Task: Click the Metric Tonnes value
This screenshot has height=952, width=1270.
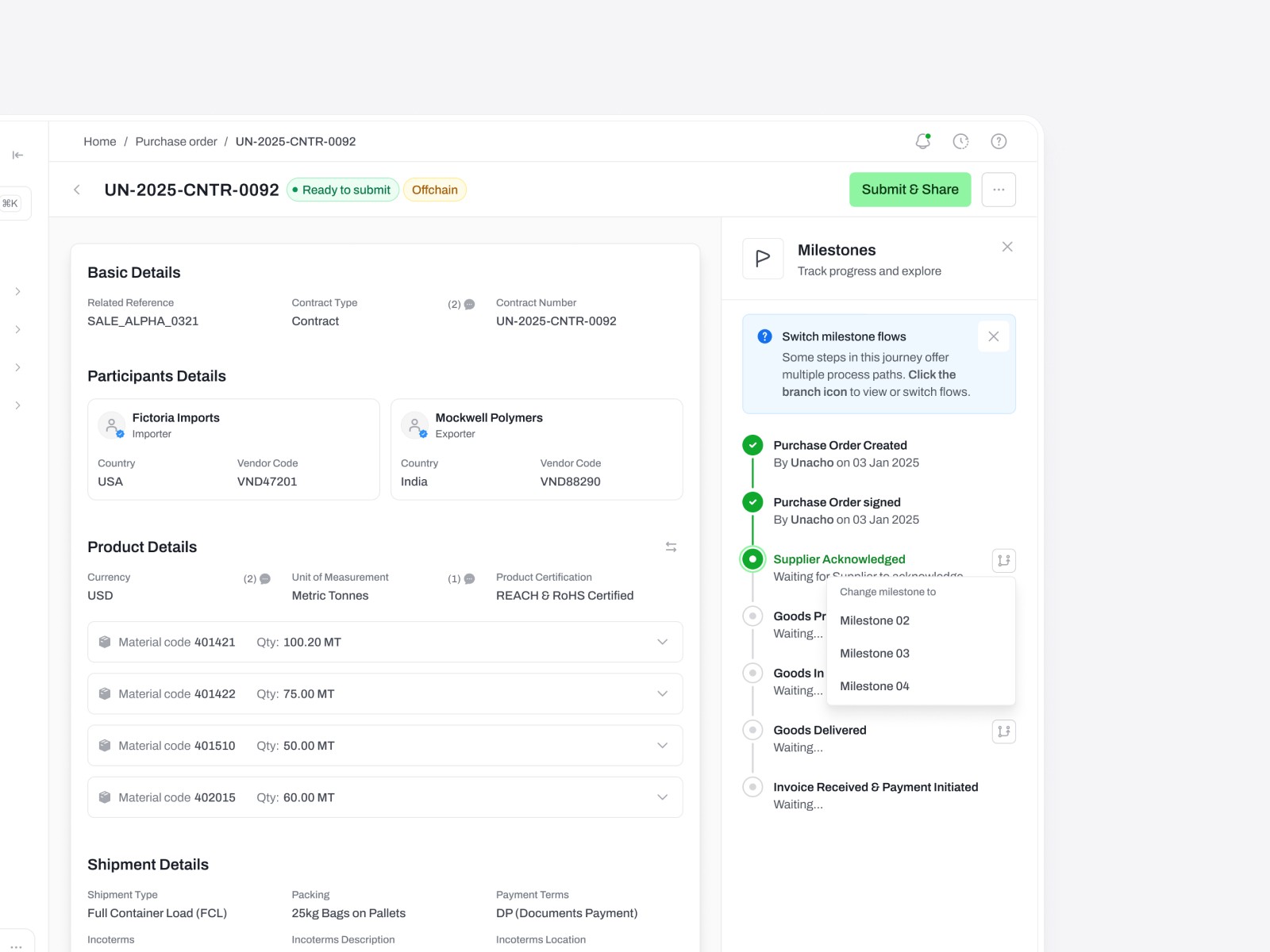Action: (330, 596)
